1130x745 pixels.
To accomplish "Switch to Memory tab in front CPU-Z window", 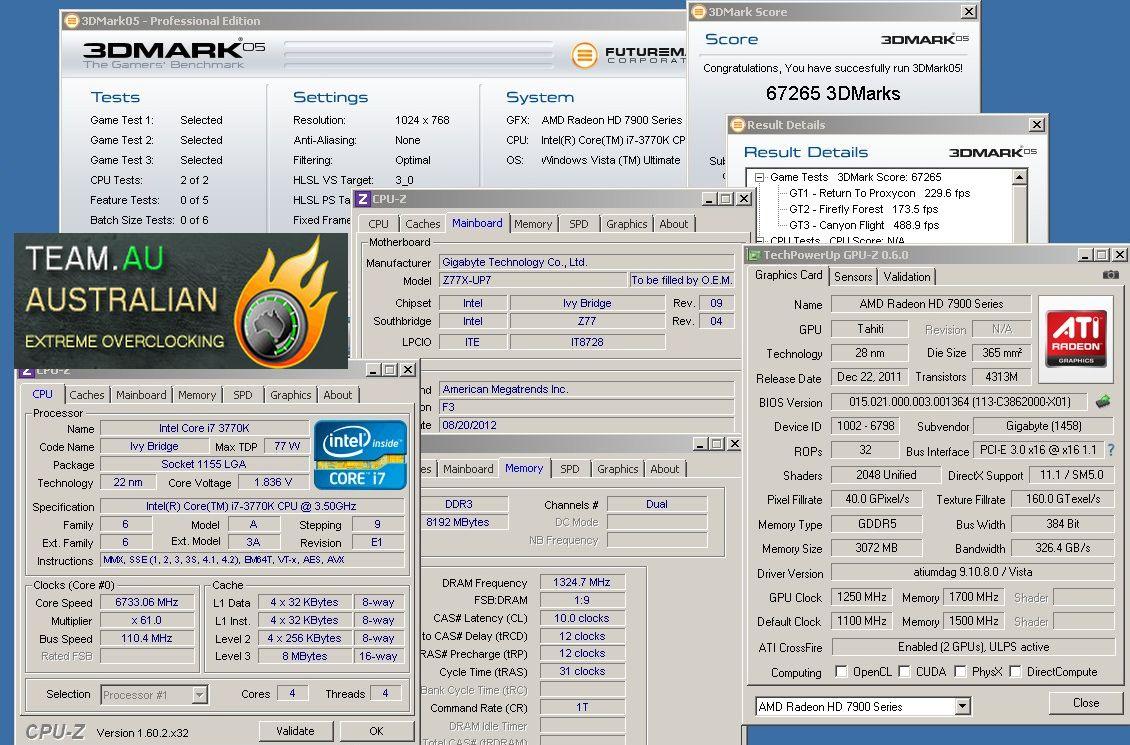I will 197,395.
